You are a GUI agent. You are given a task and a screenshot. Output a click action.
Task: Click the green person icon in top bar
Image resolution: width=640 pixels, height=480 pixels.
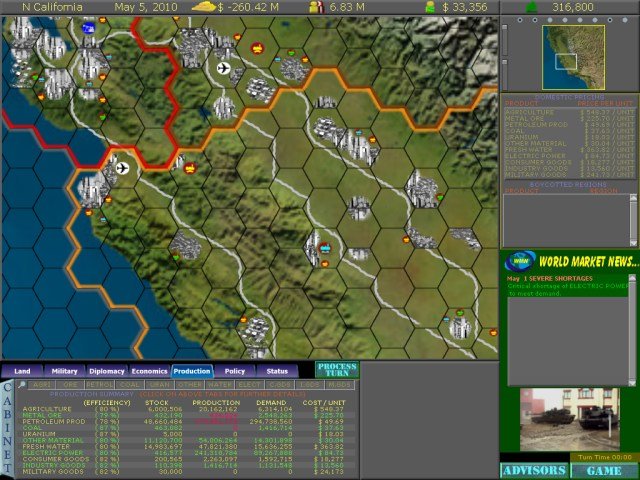(x=430, y=7)
